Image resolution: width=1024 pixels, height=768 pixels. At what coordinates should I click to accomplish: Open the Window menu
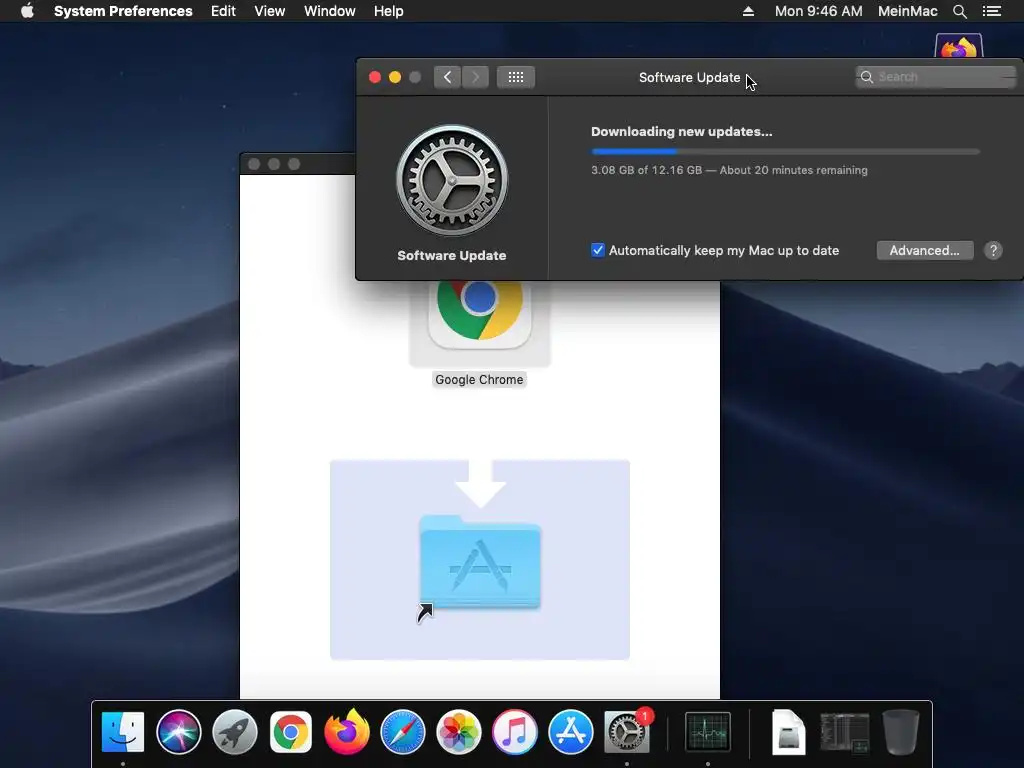pyautogui.click(x=330, y=11)
